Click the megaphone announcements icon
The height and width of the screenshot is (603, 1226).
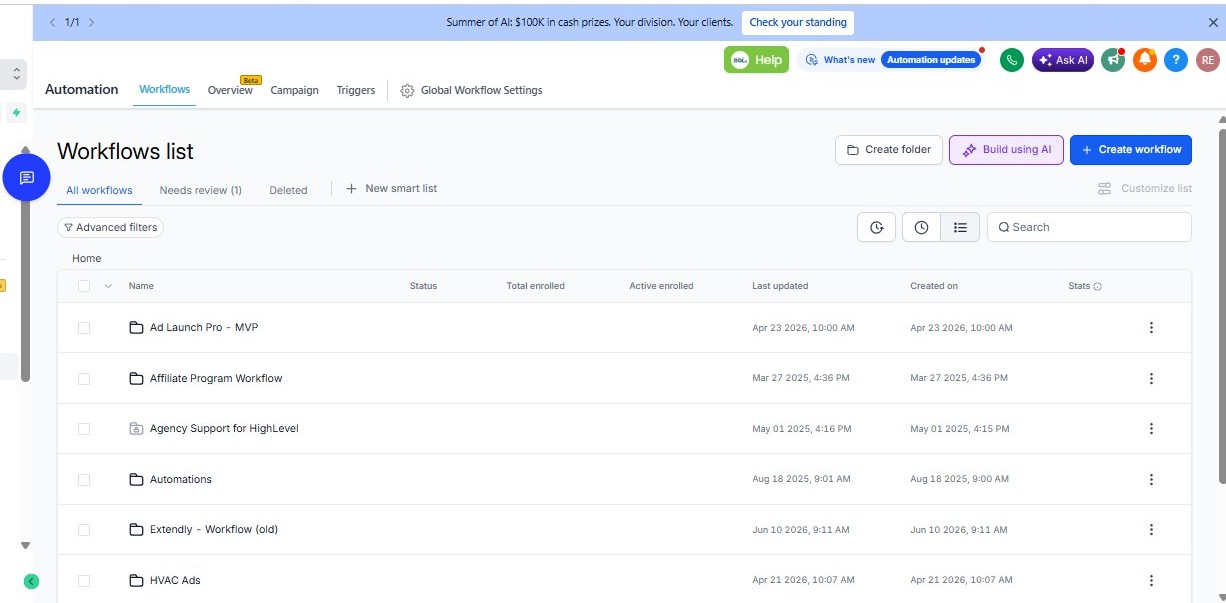(1113, 60)
